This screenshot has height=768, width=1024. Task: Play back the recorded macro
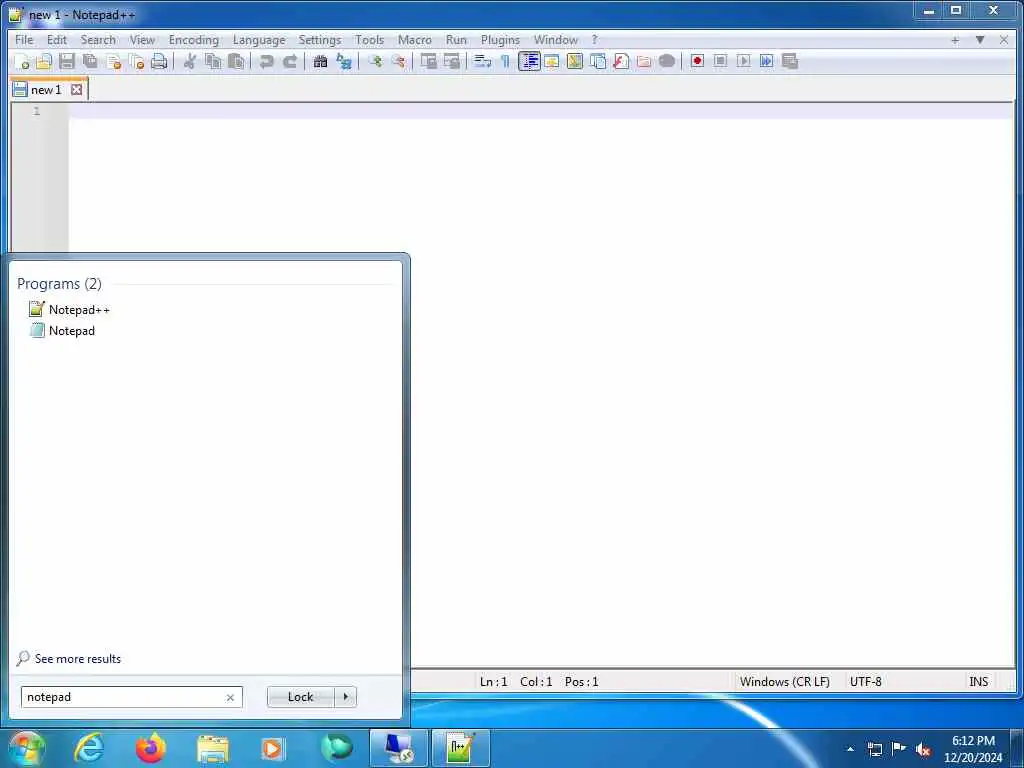(743, 61)
